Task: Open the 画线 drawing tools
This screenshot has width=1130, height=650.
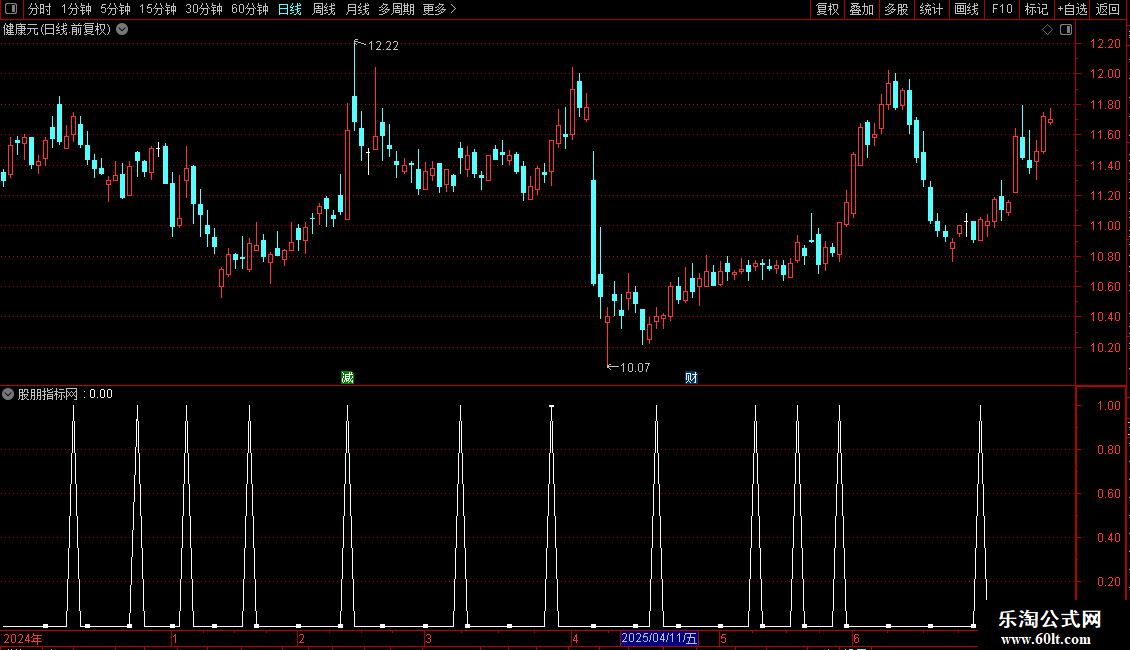Action: point(966,9)
